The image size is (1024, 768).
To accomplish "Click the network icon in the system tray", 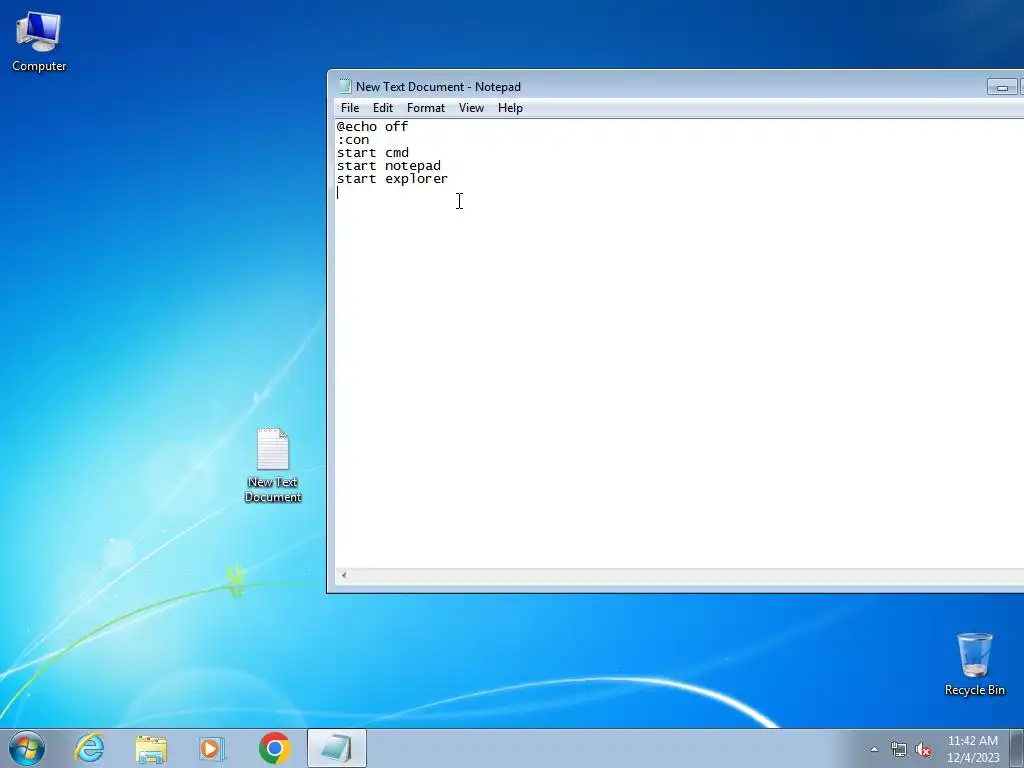I will click(899, 750).
